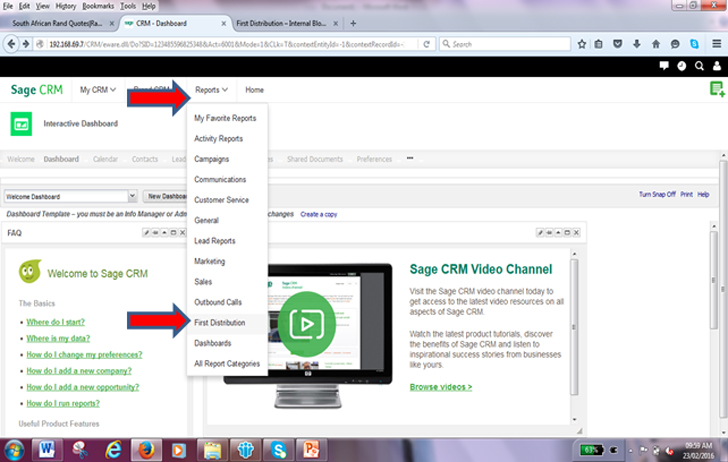The height and width of the screenshot is (462, 728).
Task: Click the Home menu item
Action: click(x=254, y=90)
